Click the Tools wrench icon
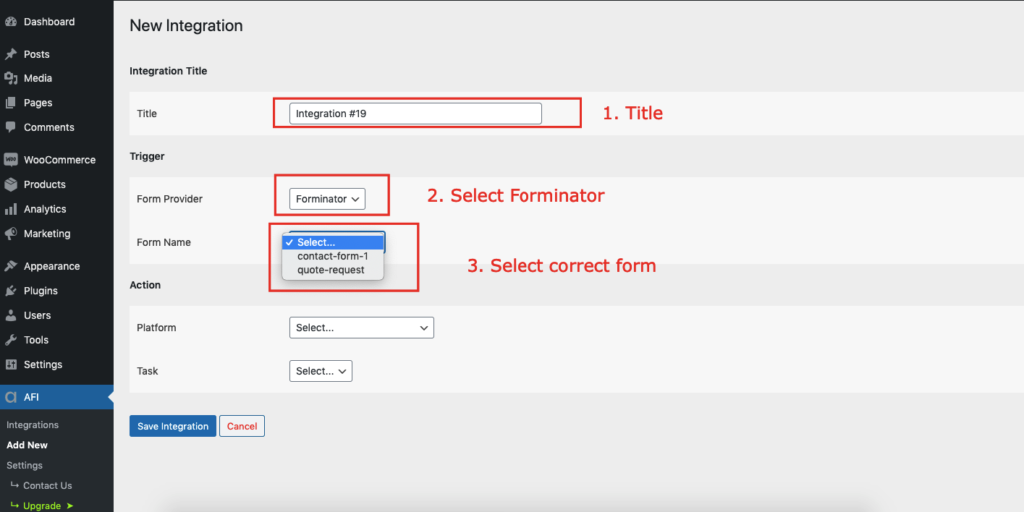The width and height of the screenshot is (1024, 512). point(10,340)
